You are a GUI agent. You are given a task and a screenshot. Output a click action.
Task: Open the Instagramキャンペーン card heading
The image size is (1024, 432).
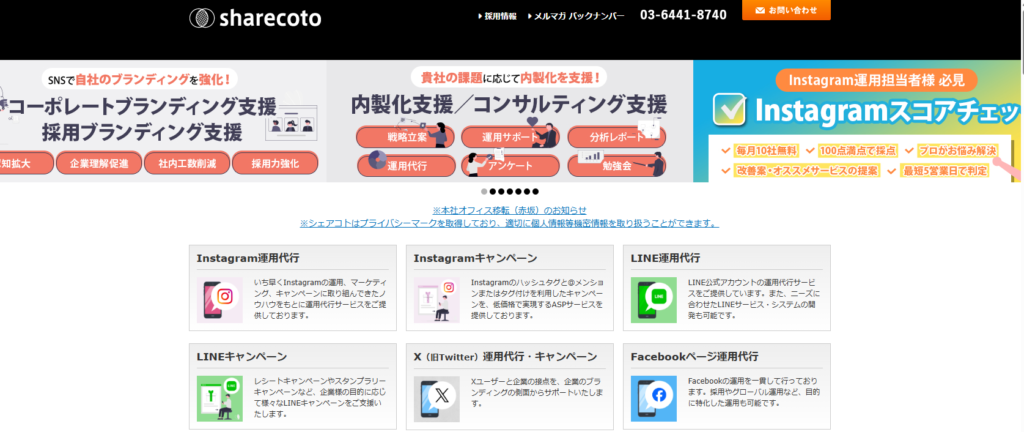pyautogui.click(x=475, y=258)
